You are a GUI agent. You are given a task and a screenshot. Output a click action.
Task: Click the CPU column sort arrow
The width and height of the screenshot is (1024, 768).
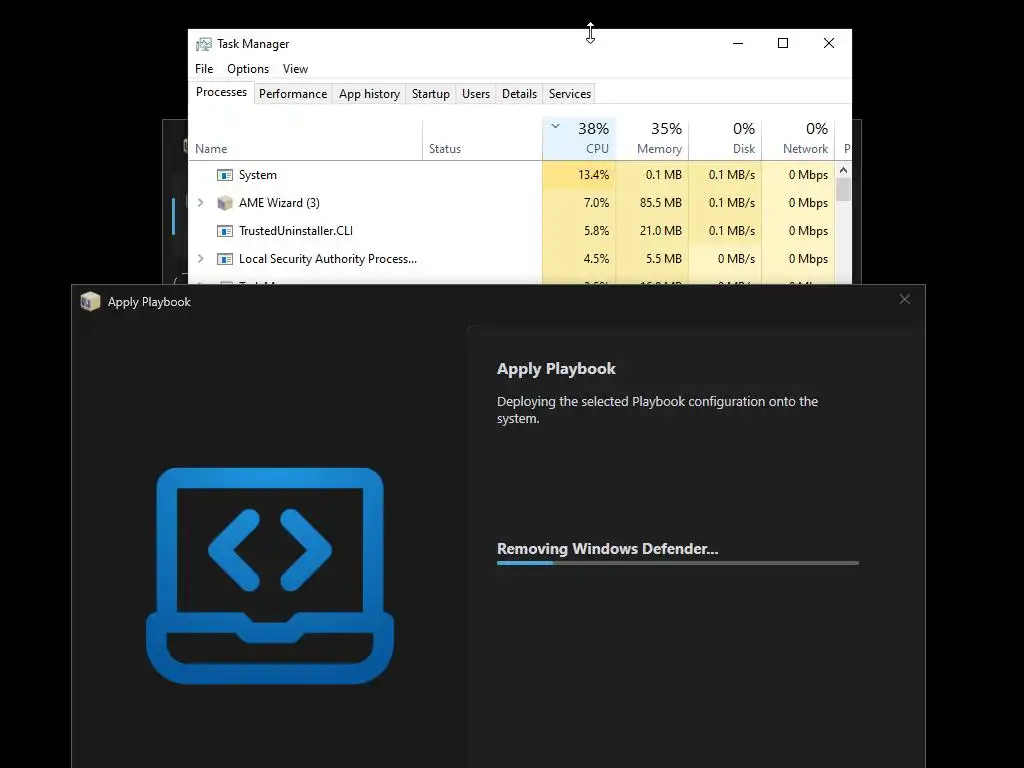coord(555,127)
